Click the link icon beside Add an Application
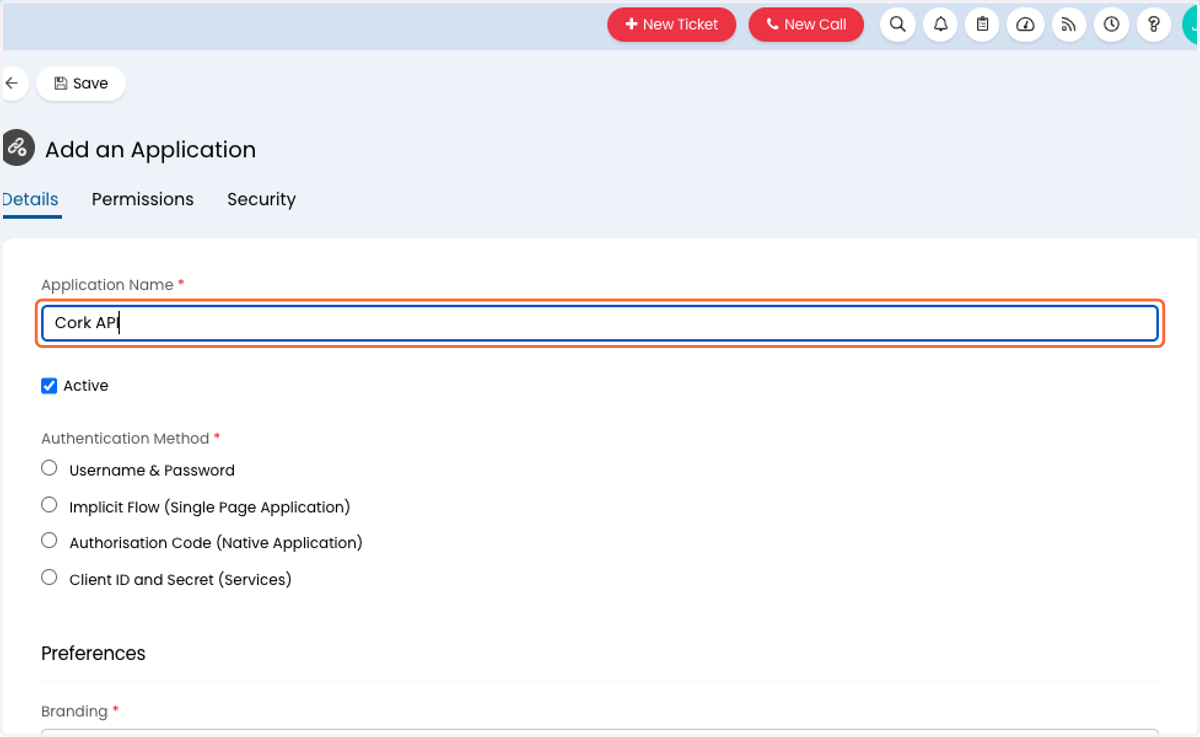The image size is (1200, 737). (17, 148)
